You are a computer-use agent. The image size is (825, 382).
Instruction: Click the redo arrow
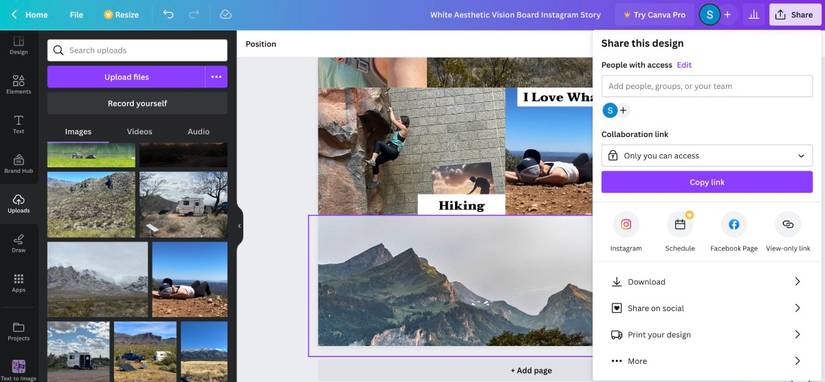(x=194, y=14)
